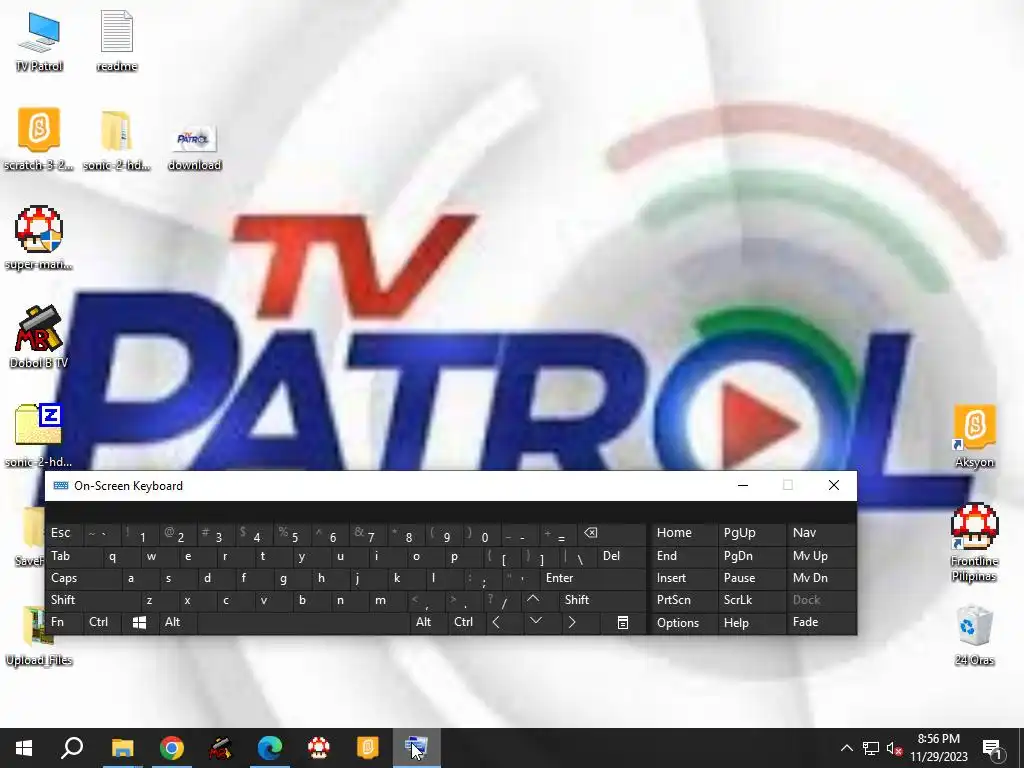
Task: Click the muted volume tray icon
Action: tap(894, 748)
